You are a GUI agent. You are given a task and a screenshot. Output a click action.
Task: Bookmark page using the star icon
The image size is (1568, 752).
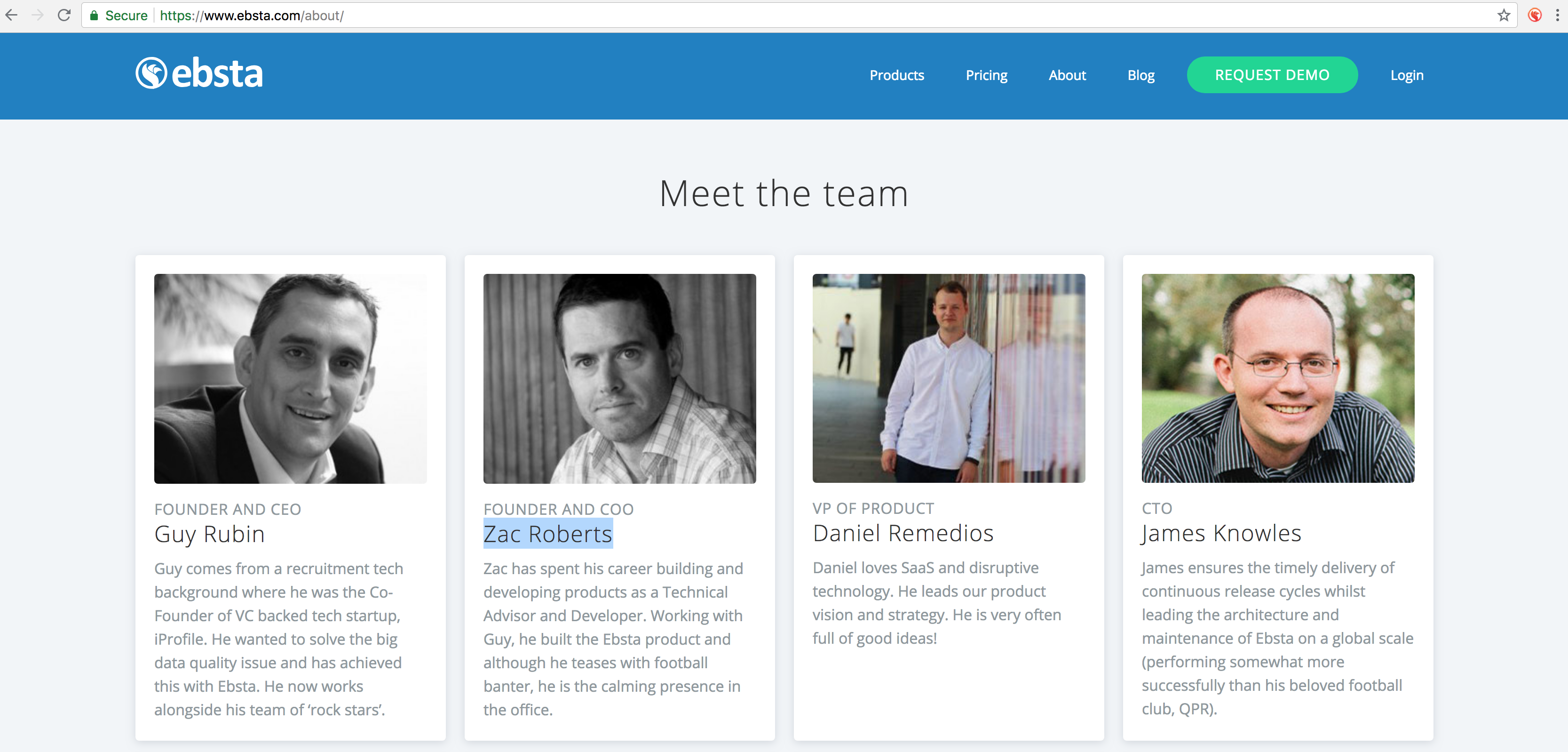[1504, 15]
